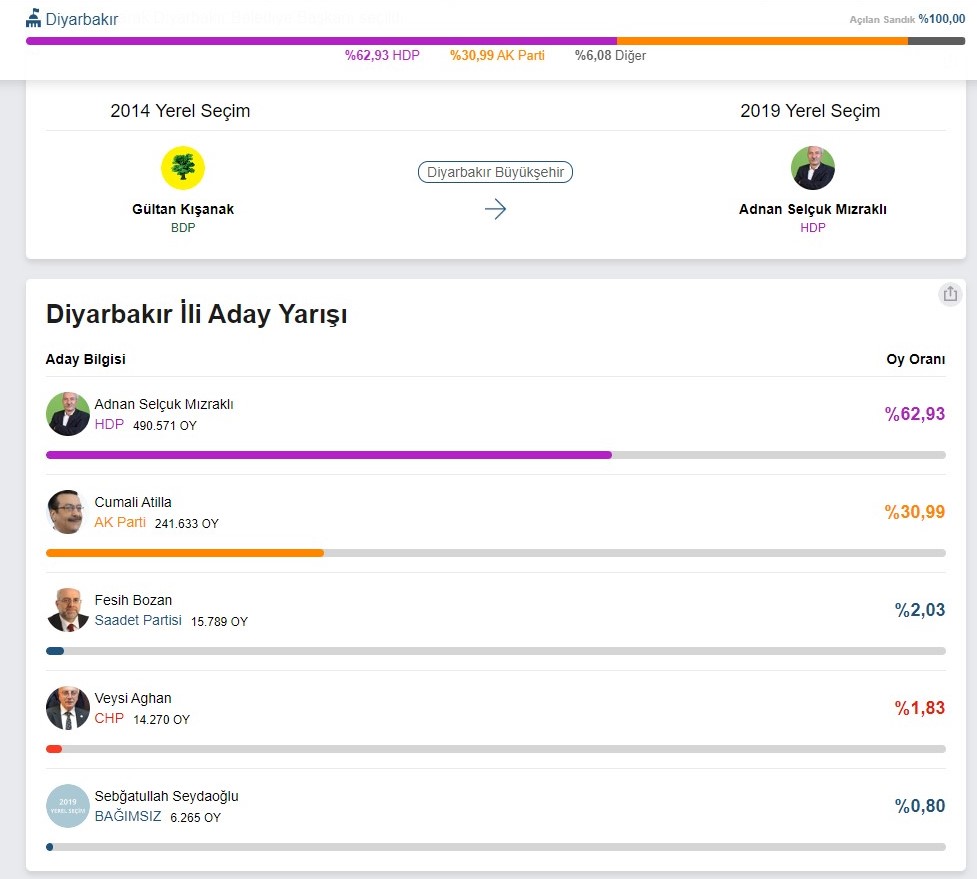Click the Gültan Kışanak candidate name

(182, 209)
